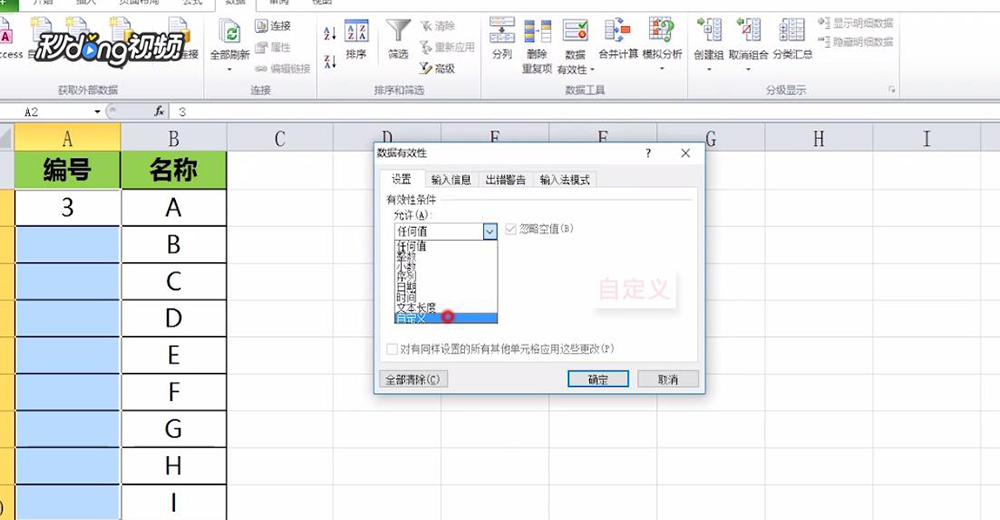The height and width of the screenshot is (520, 1000).
Task: Expand the Group (创建组) dropdown arrow
Action: click(709, 69)
